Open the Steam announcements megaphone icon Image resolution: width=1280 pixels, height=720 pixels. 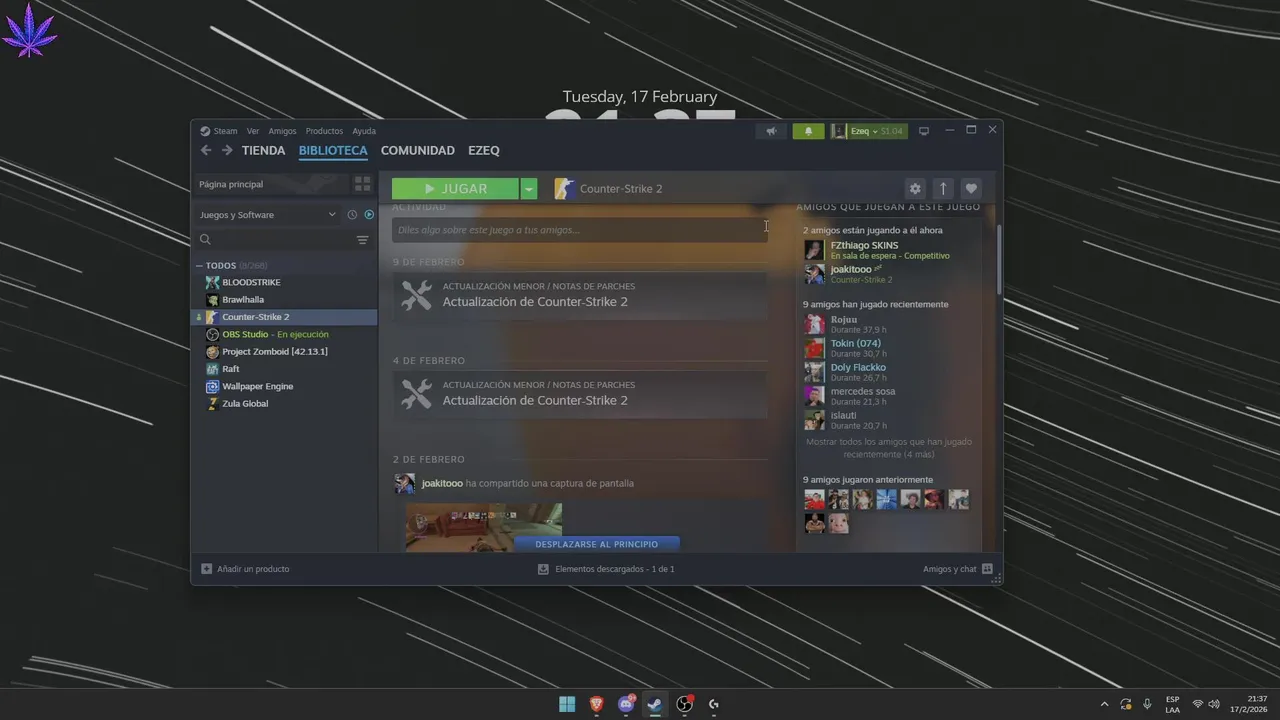tap(771, 131)
